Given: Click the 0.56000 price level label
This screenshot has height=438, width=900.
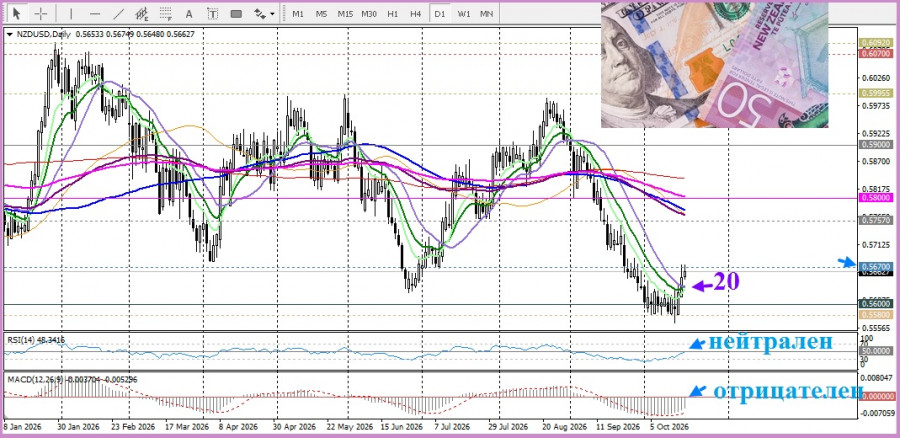Looking at the screenshot, I should click(x=875, y=304).
